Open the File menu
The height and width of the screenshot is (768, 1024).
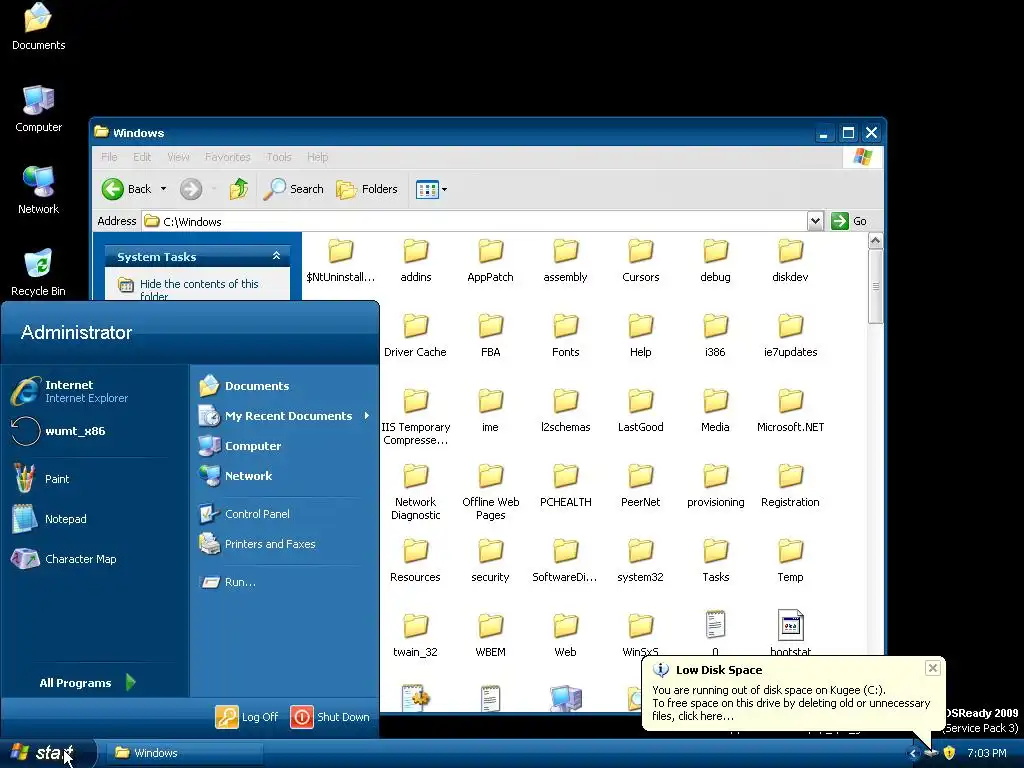(109, 157)
